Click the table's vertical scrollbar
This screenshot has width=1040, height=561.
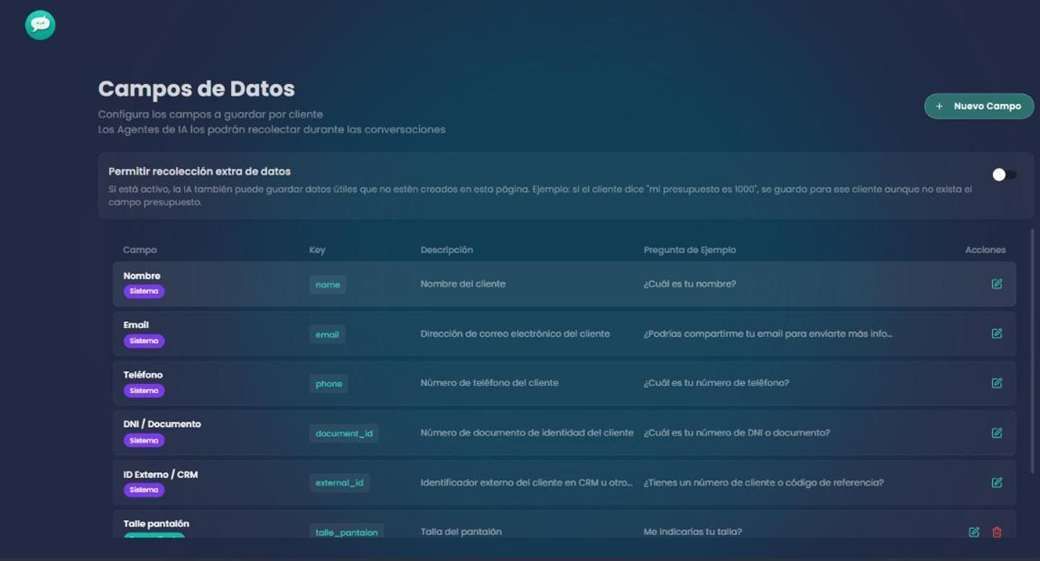(1032, 351)
